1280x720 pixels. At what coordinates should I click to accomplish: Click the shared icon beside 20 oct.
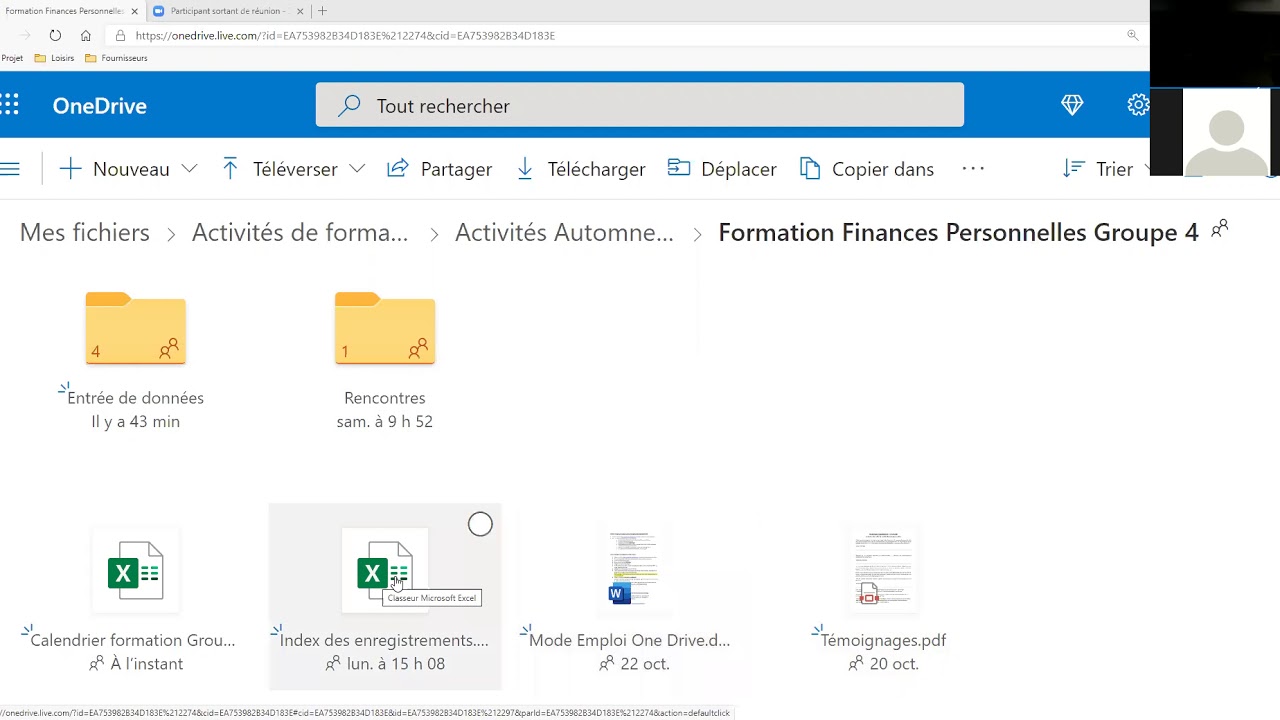[x=856, y=663]
